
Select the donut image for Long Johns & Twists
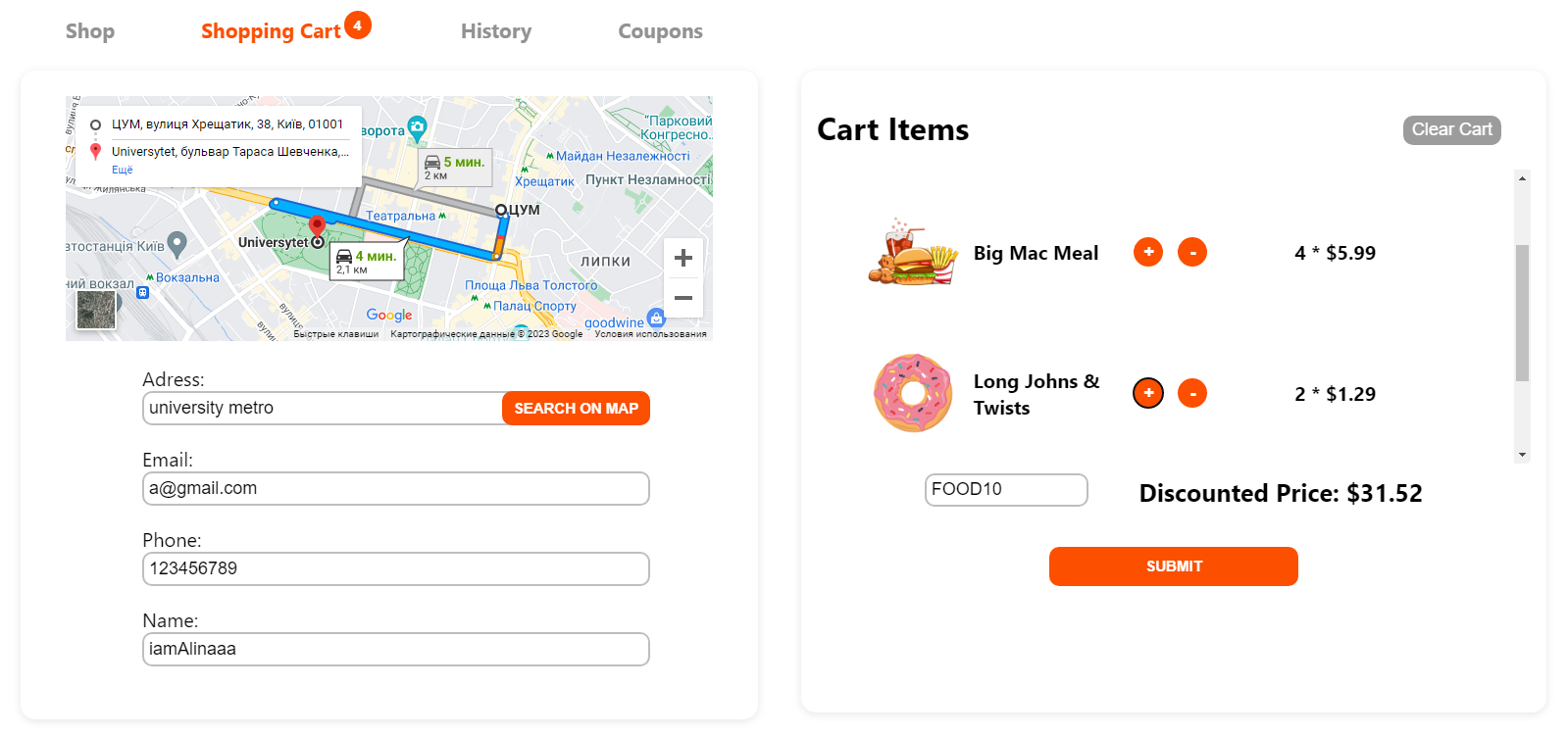[913, 393]
